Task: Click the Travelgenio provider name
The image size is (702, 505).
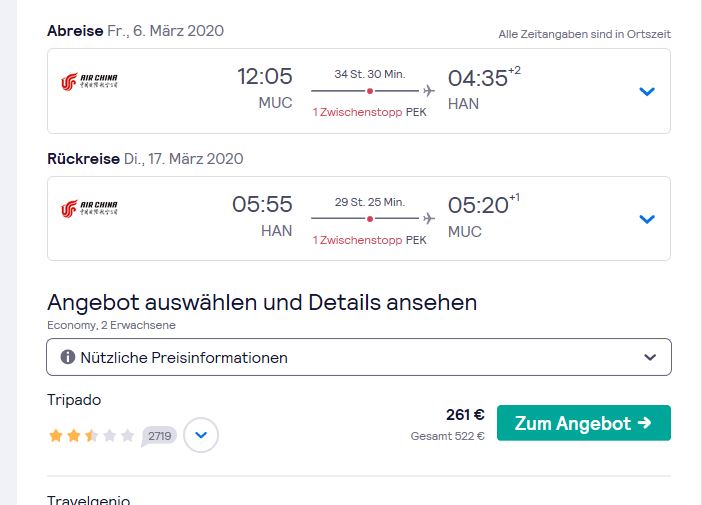Action: 89,500
